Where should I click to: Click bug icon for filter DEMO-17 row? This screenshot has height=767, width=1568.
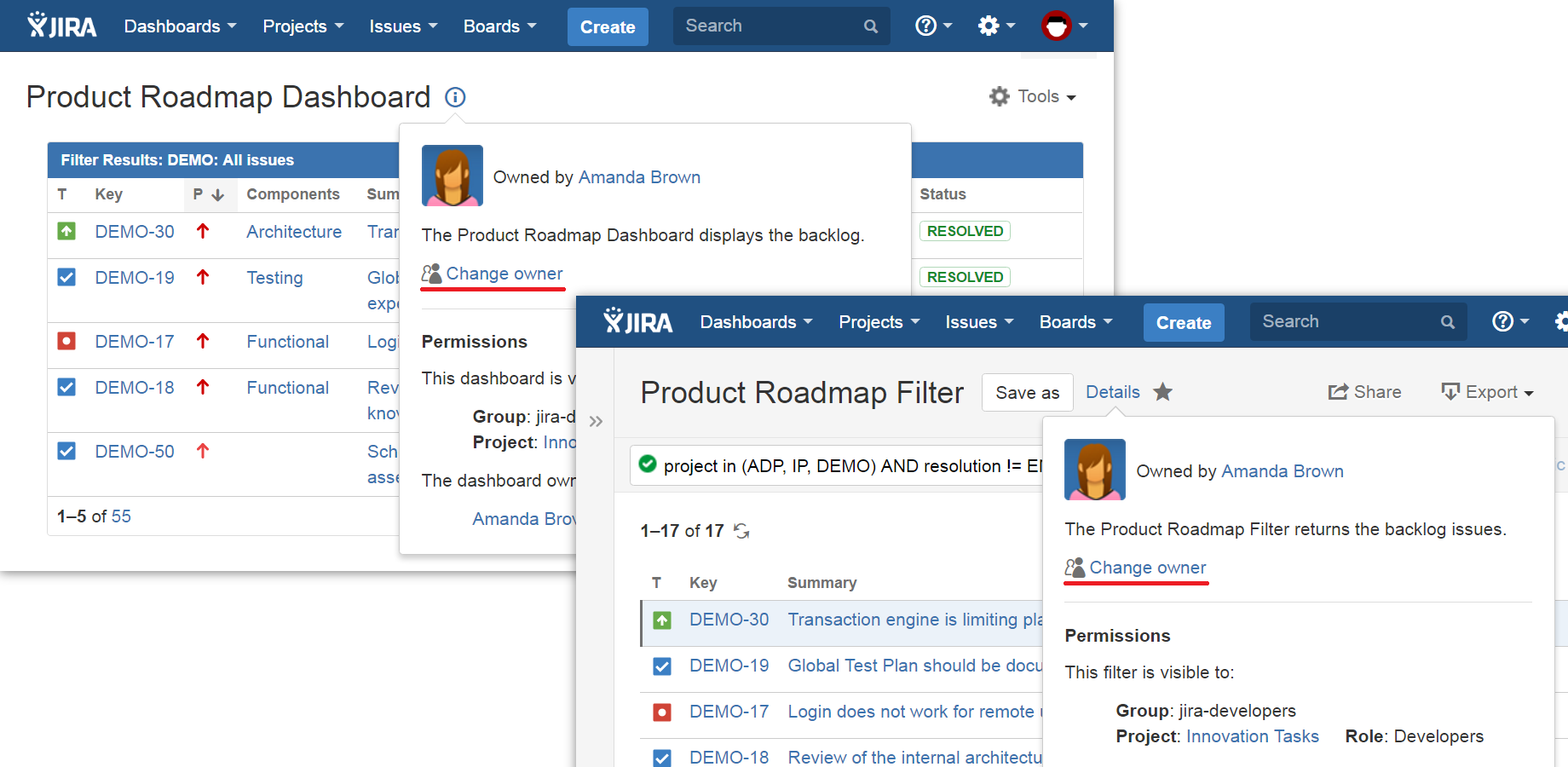(x=662, y=712)
